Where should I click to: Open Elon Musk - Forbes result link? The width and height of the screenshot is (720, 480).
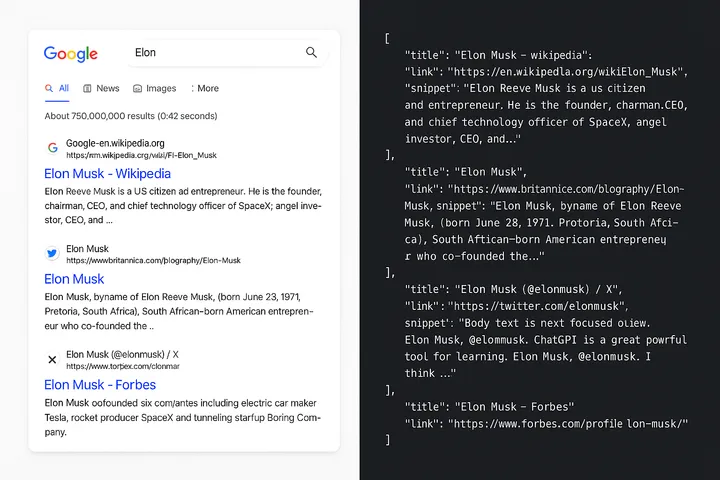(100, 385)
